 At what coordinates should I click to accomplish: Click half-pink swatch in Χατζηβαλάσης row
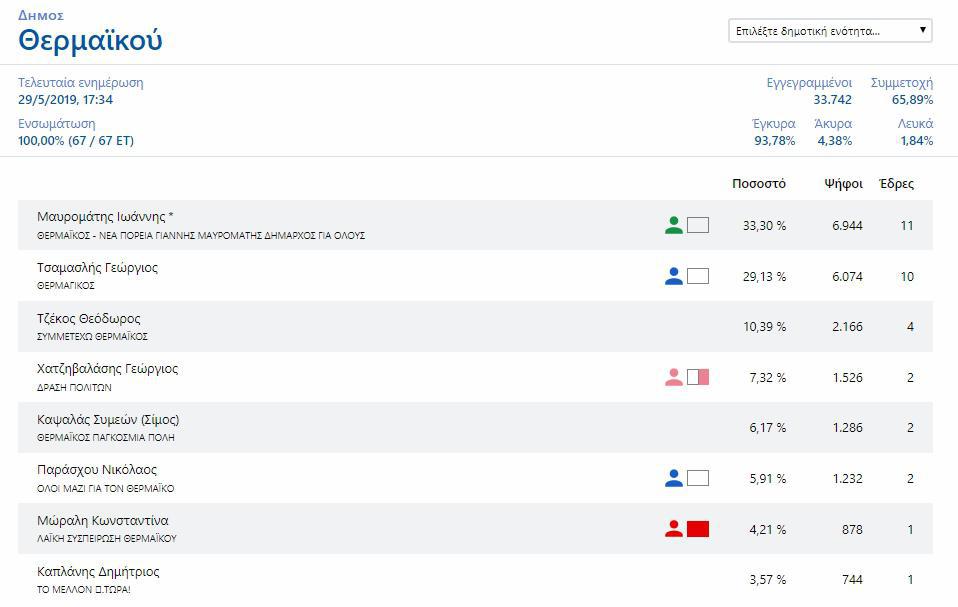pyautogui.click(x=698, y=377)
